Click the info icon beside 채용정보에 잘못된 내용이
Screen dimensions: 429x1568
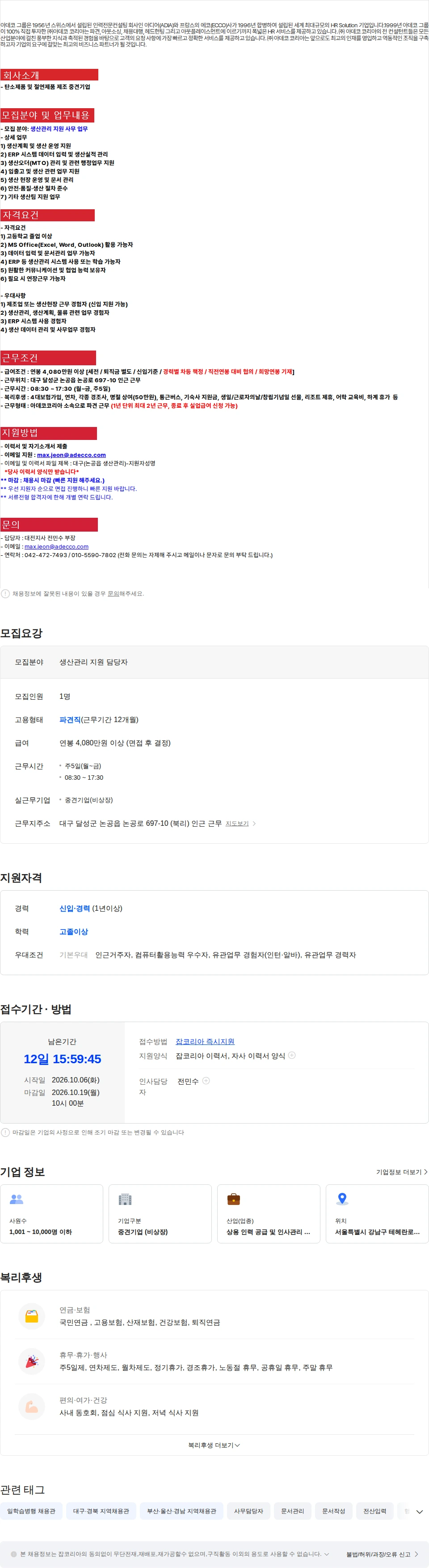[x=5, y=593]
